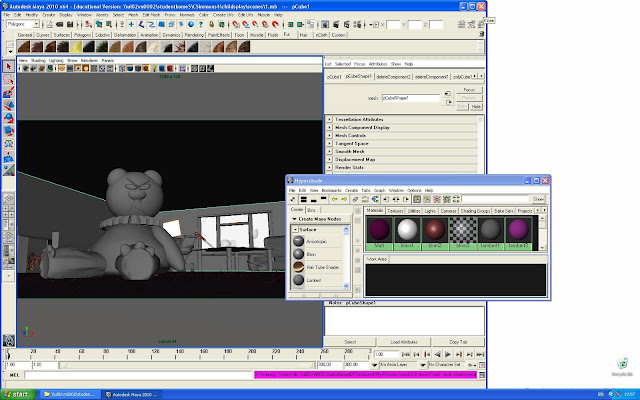The height and width of the screenshot is (400, 640).
Task: Select the Paint Selection tool
Action: 9,92
